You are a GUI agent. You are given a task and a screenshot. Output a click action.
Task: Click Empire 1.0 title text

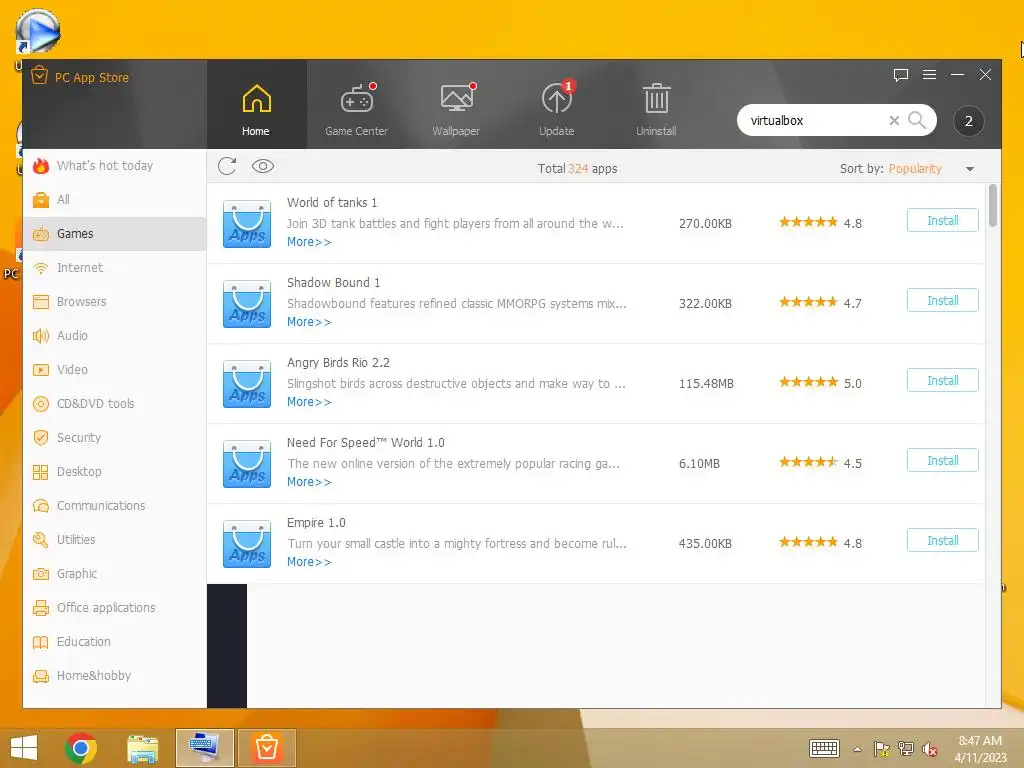[316, 522]
